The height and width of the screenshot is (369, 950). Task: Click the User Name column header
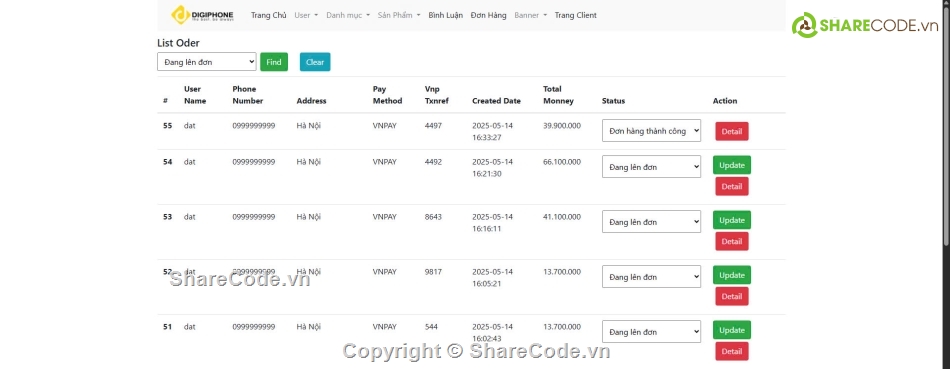[195, 95]
